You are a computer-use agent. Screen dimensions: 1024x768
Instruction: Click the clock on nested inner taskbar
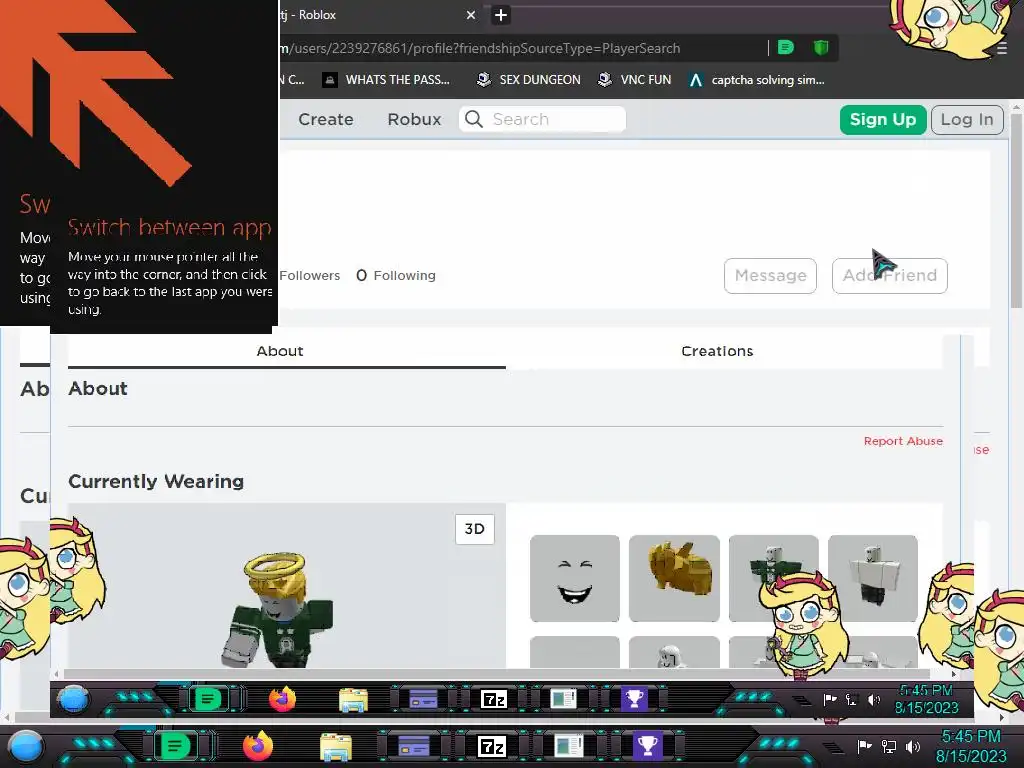[926, 699]
